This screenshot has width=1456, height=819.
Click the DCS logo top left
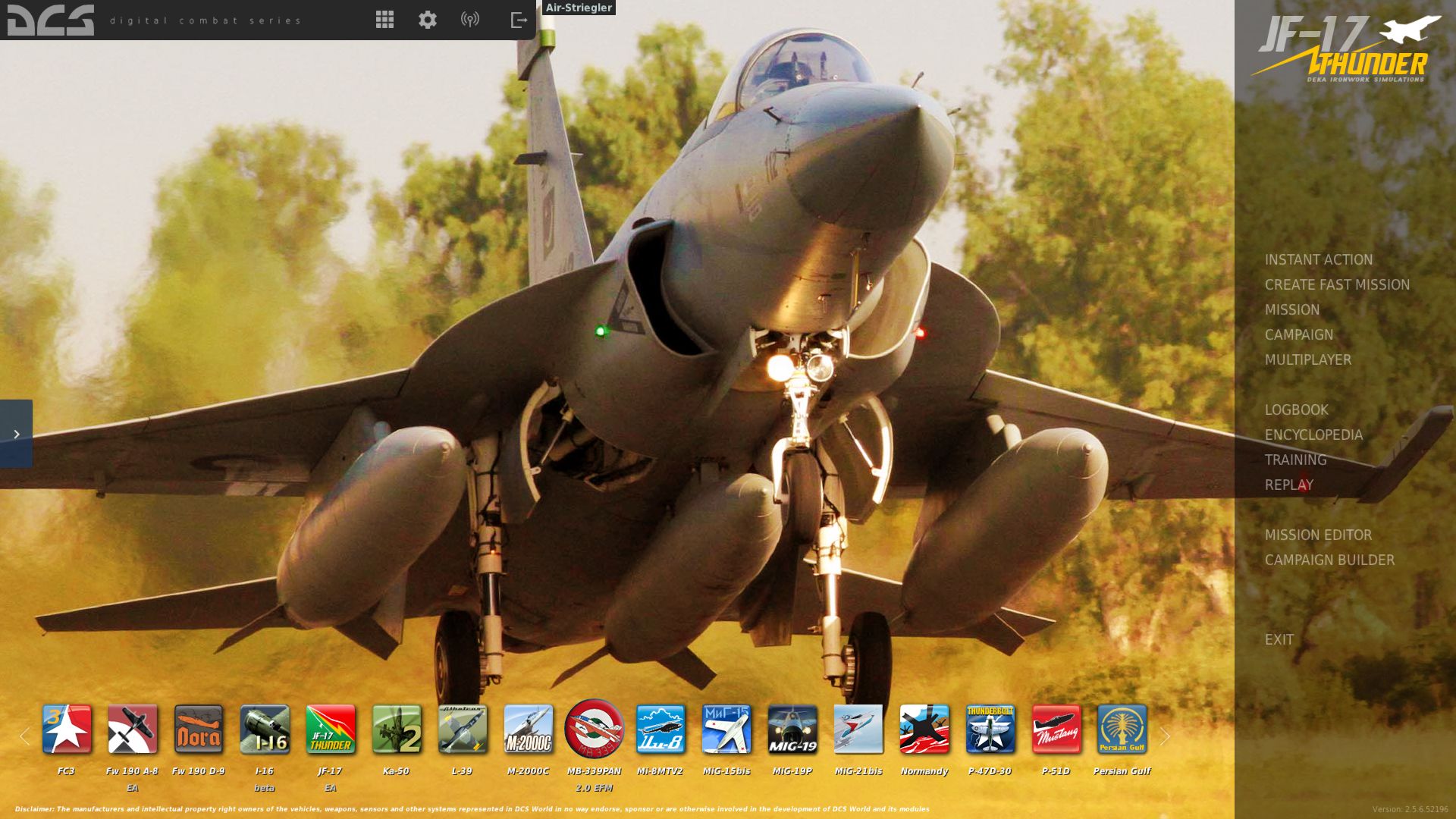click(50, 20)
